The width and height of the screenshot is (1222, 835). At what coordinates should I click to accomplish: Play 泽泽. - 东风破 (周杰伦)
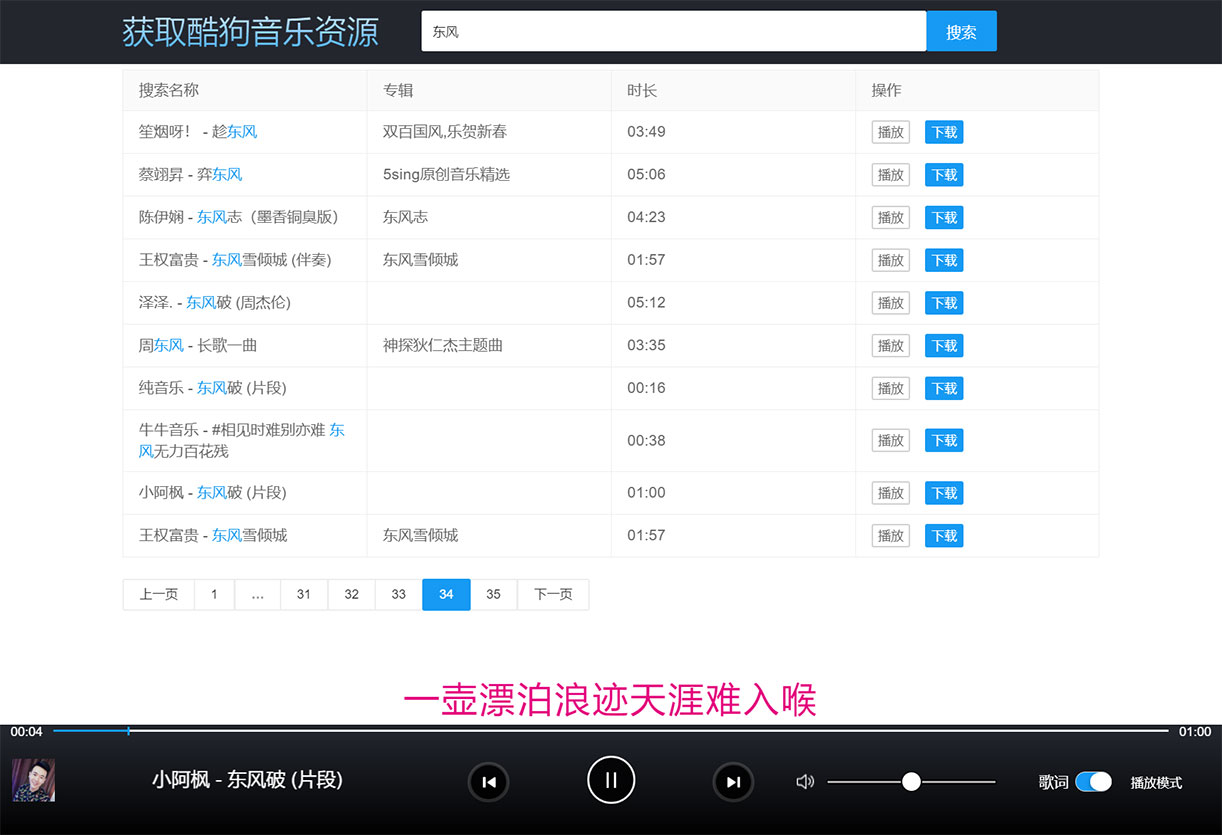(890, 302)
